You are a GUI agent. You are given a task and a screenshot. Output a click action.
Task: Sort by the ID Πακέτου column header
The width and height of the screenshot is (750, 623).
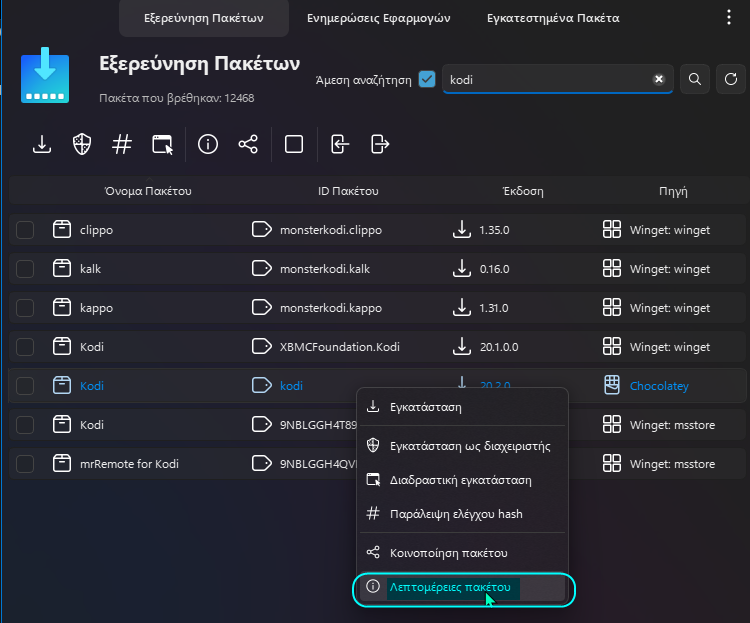[x=348, y=191]
